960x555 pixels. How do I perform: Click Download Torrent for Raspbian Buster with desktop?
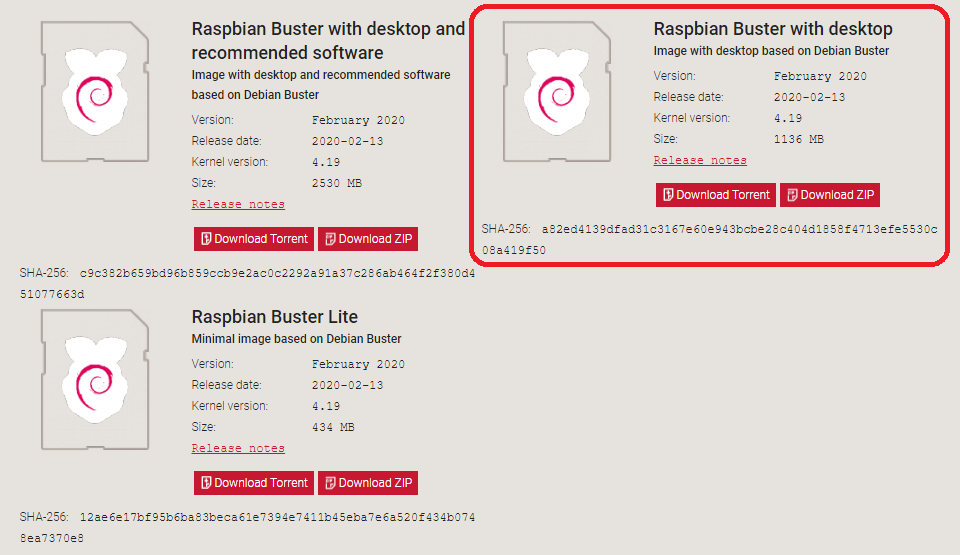coord(716,195)
